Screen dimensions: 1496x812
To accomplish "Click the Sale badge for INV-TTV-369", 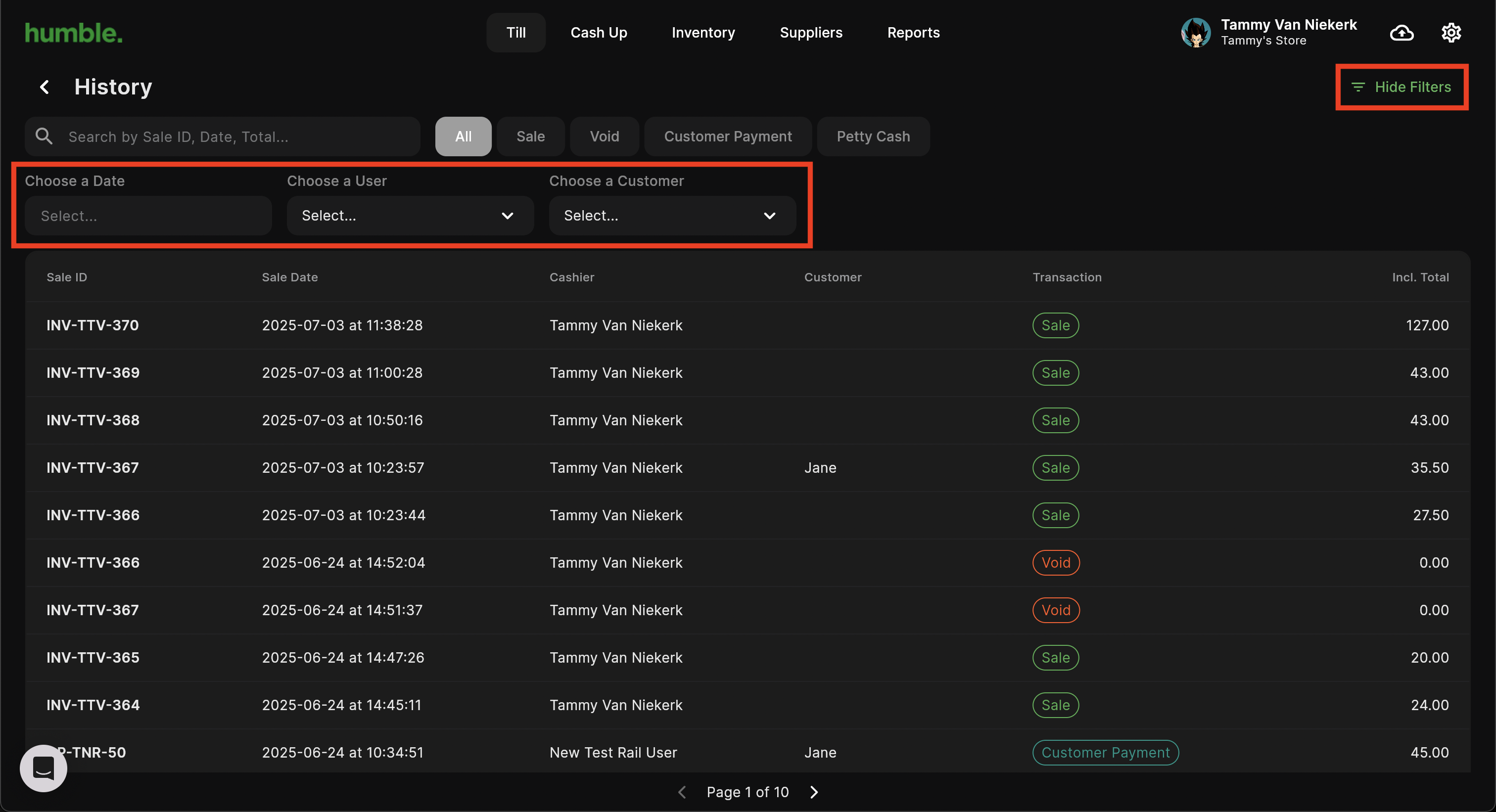I will [x=1055, y=373].
